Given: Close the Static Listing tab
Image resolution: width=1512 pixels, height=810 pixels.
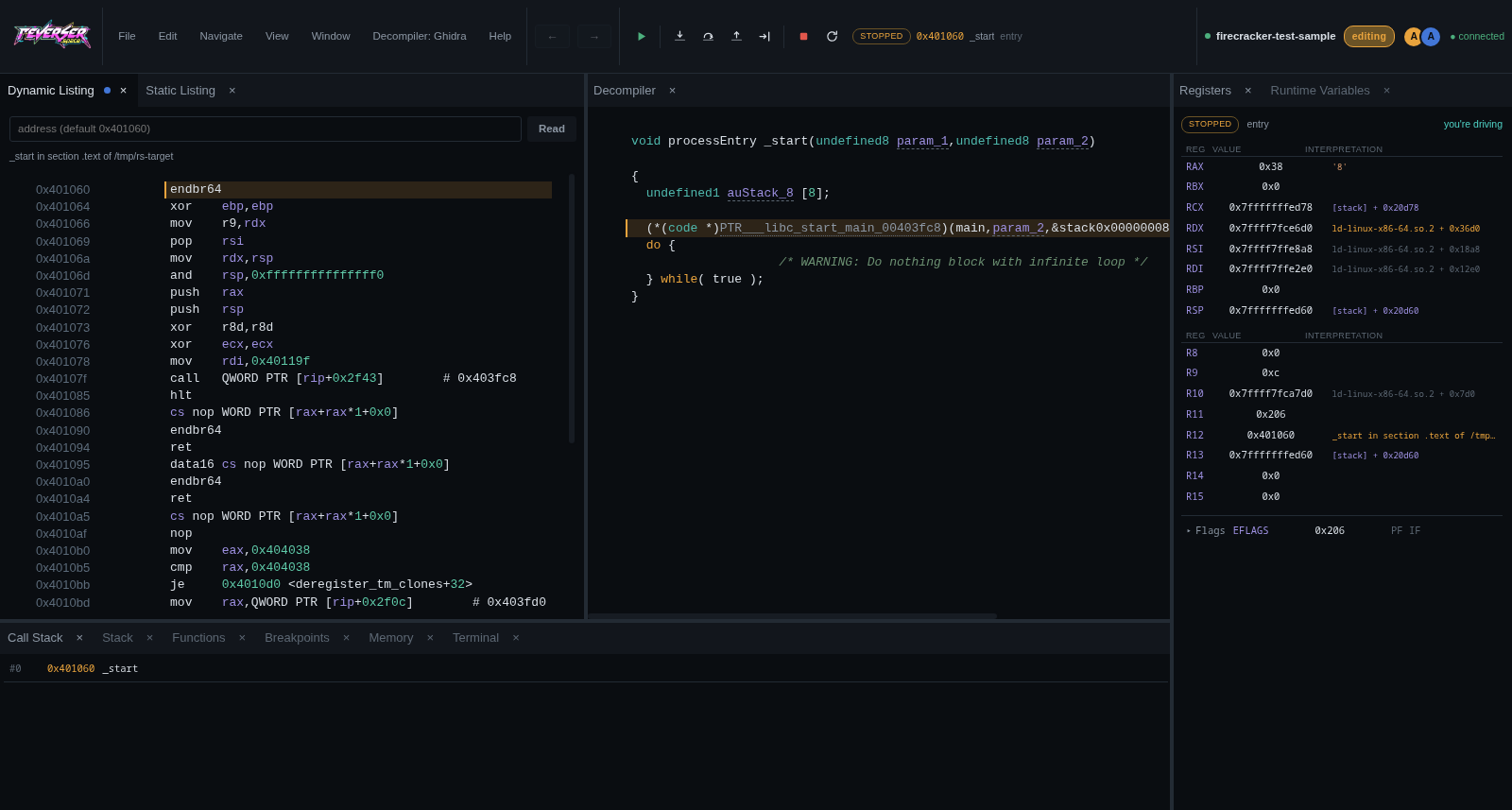Looking at the screenshot, I should (232, 91).
